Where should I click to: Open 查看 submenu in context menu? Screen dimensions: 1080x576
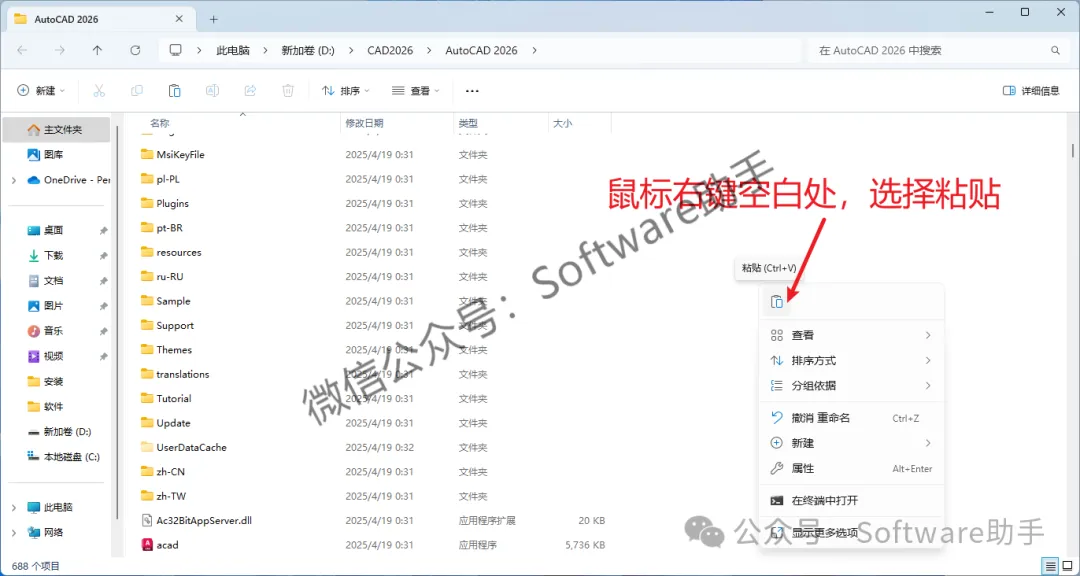[x=851, y=336]
